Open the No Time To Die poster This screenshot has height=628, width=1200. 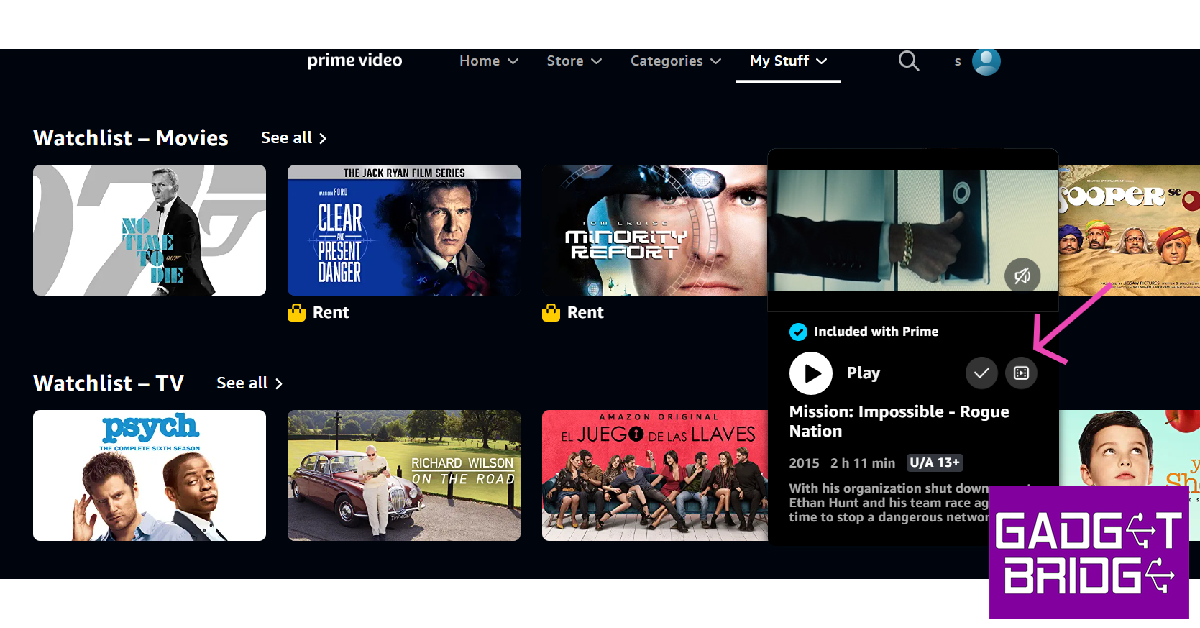point(150,230)
